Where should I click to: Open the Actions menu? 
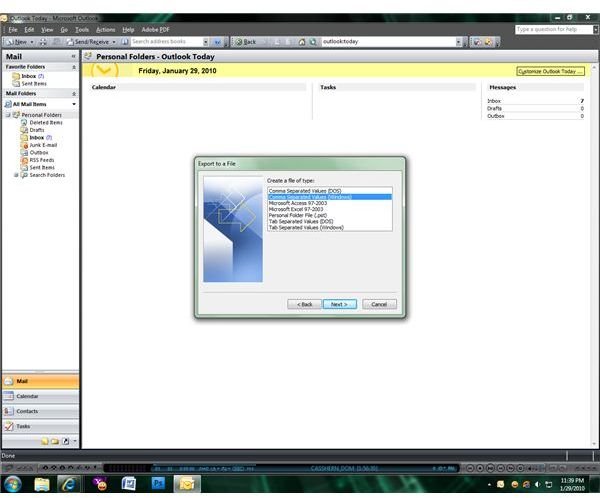(106, 29)
